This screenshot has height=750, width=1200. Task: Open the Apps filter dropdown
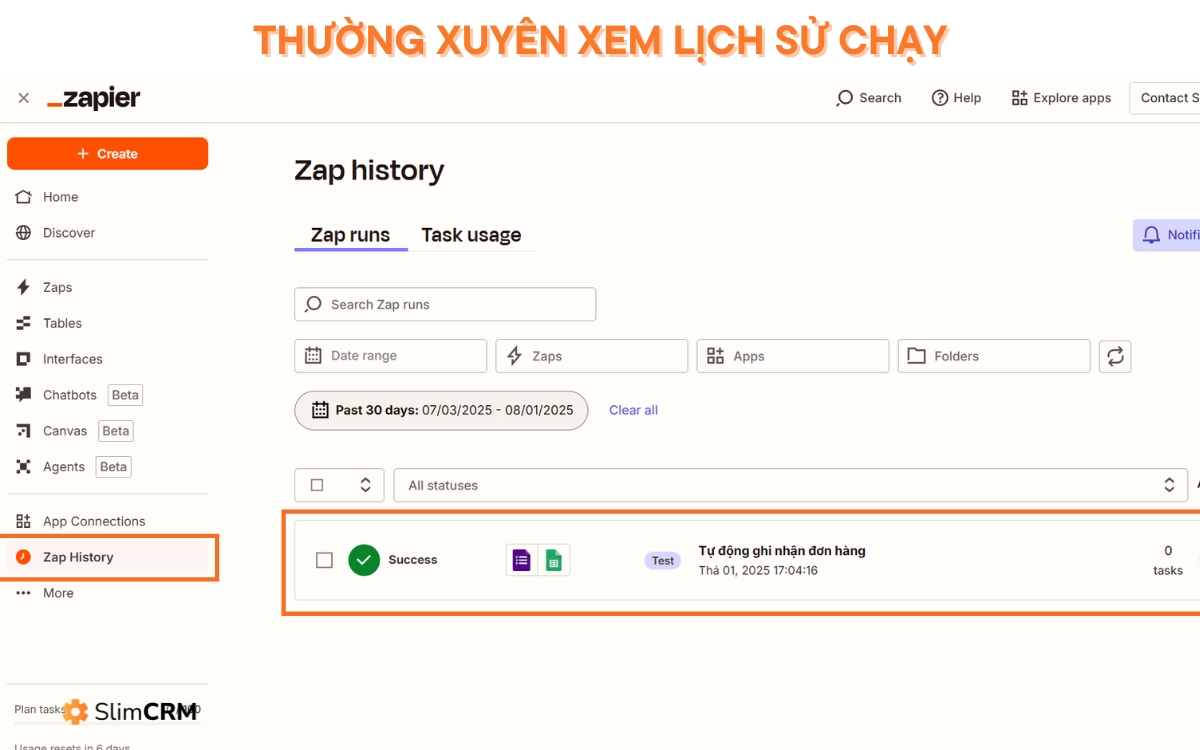pyautogui.click(x=793, y=356)
